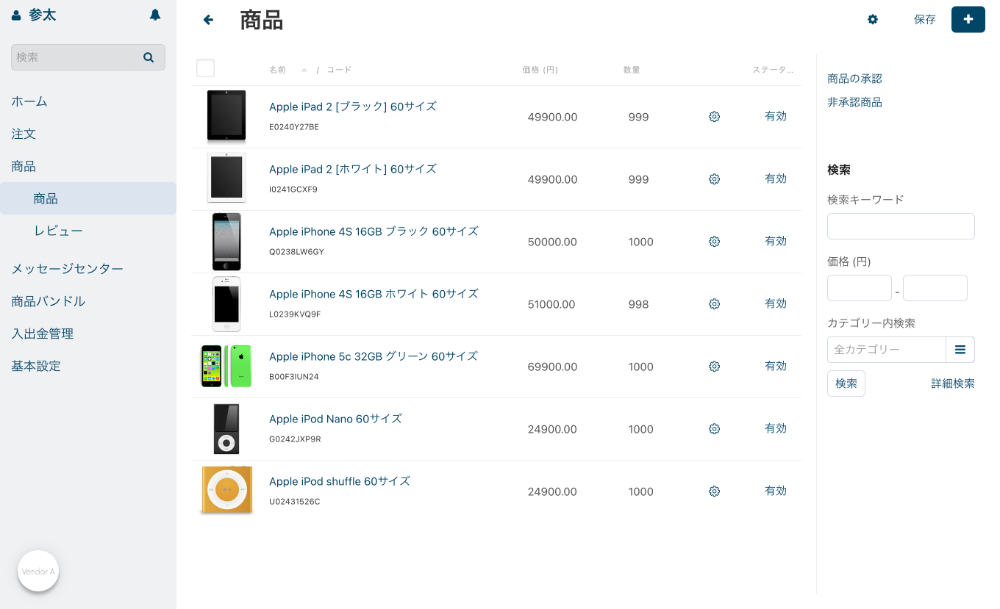Click the white iPhone 4S thumbnail
1000x609 pixels.
(226, 304)
